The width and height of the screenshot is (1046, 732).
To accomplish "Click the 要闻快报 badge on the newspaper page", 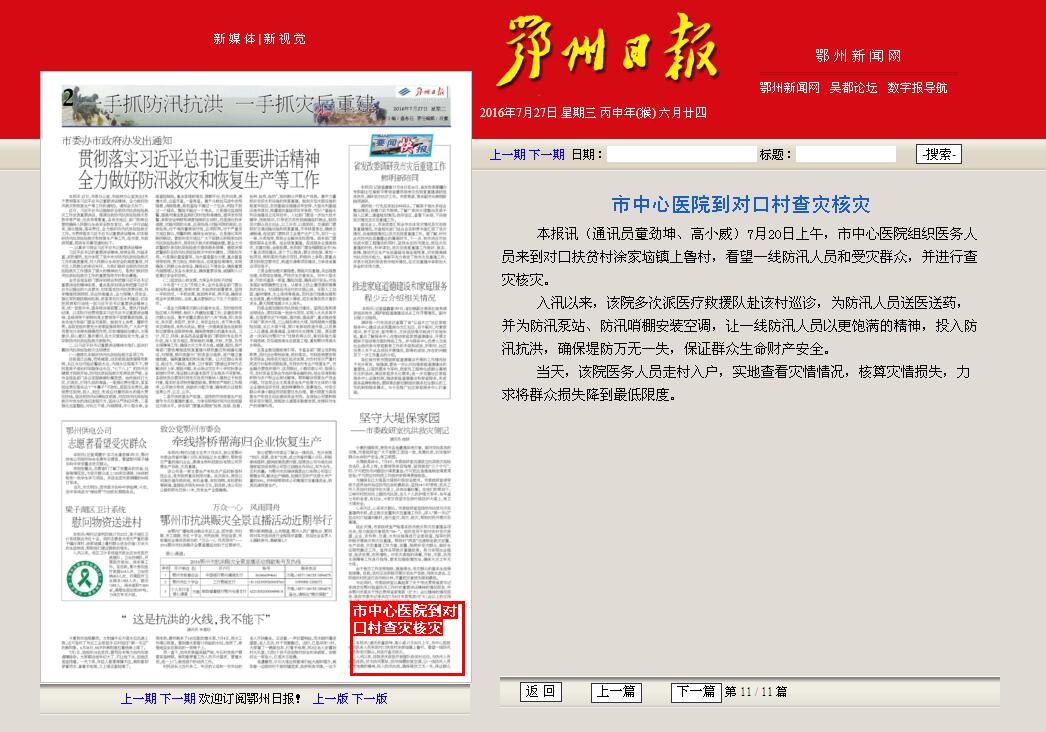I will [x=401, y=145].
